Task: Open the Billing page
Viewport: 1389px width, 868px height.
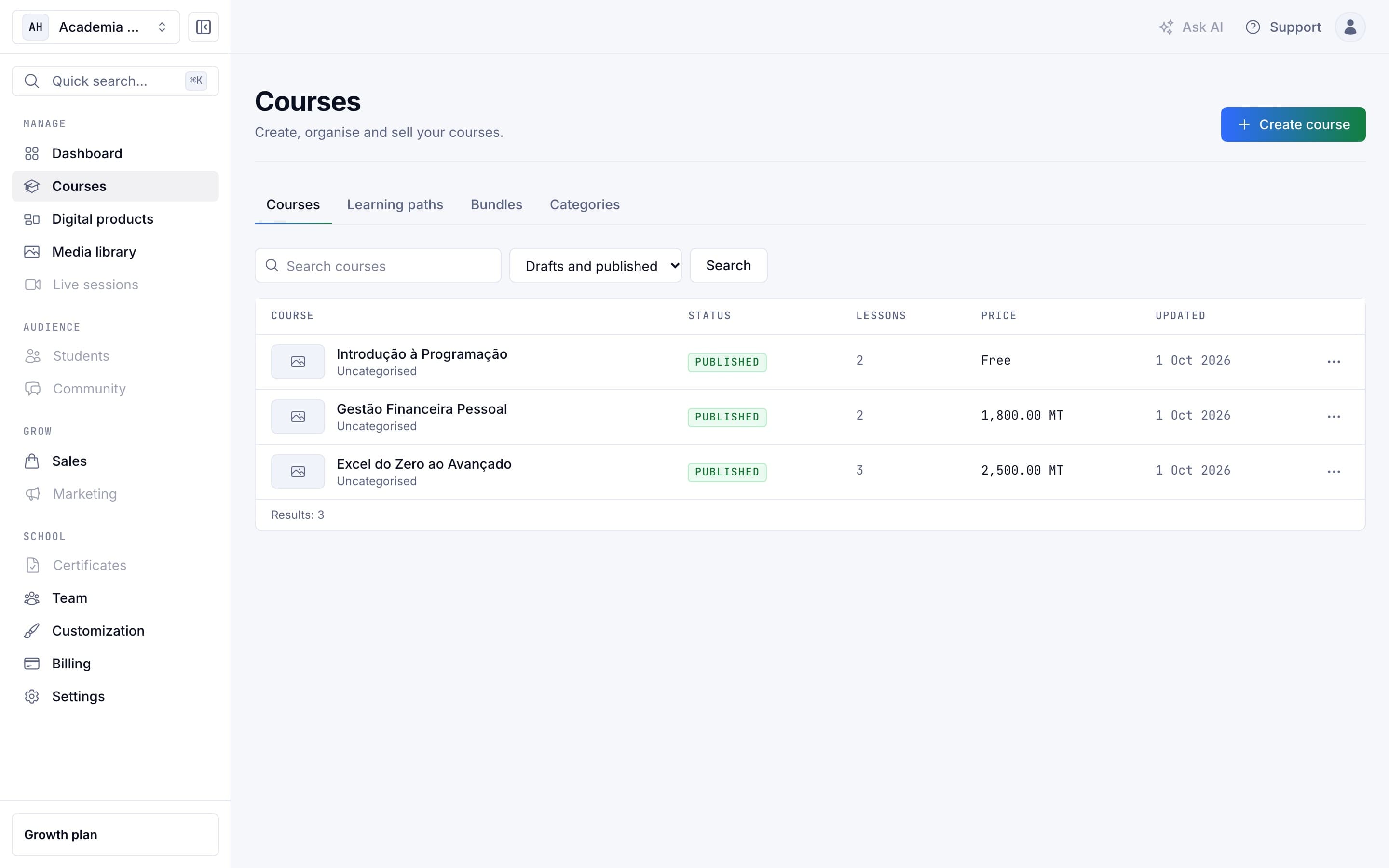Action: click(x=115, y=663)
